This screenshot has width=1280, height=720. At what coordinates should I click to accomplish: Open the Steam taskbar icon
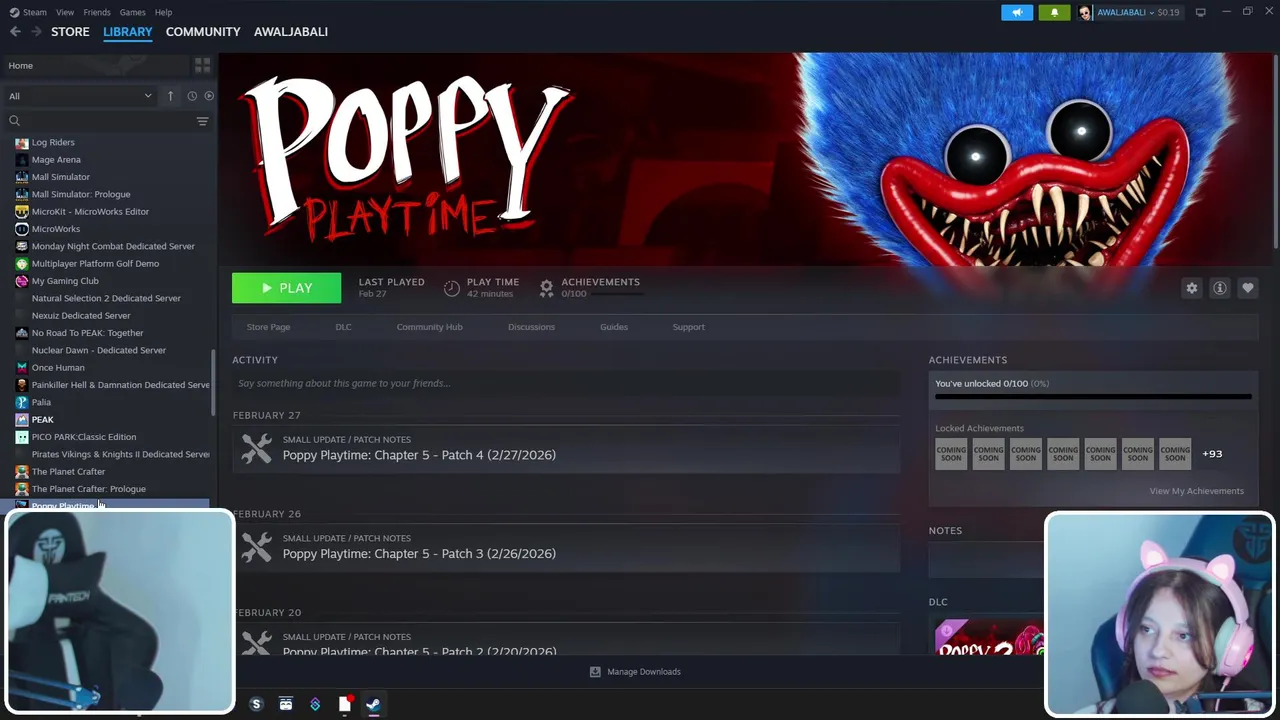pyautogui.click(x=373, y=704)
